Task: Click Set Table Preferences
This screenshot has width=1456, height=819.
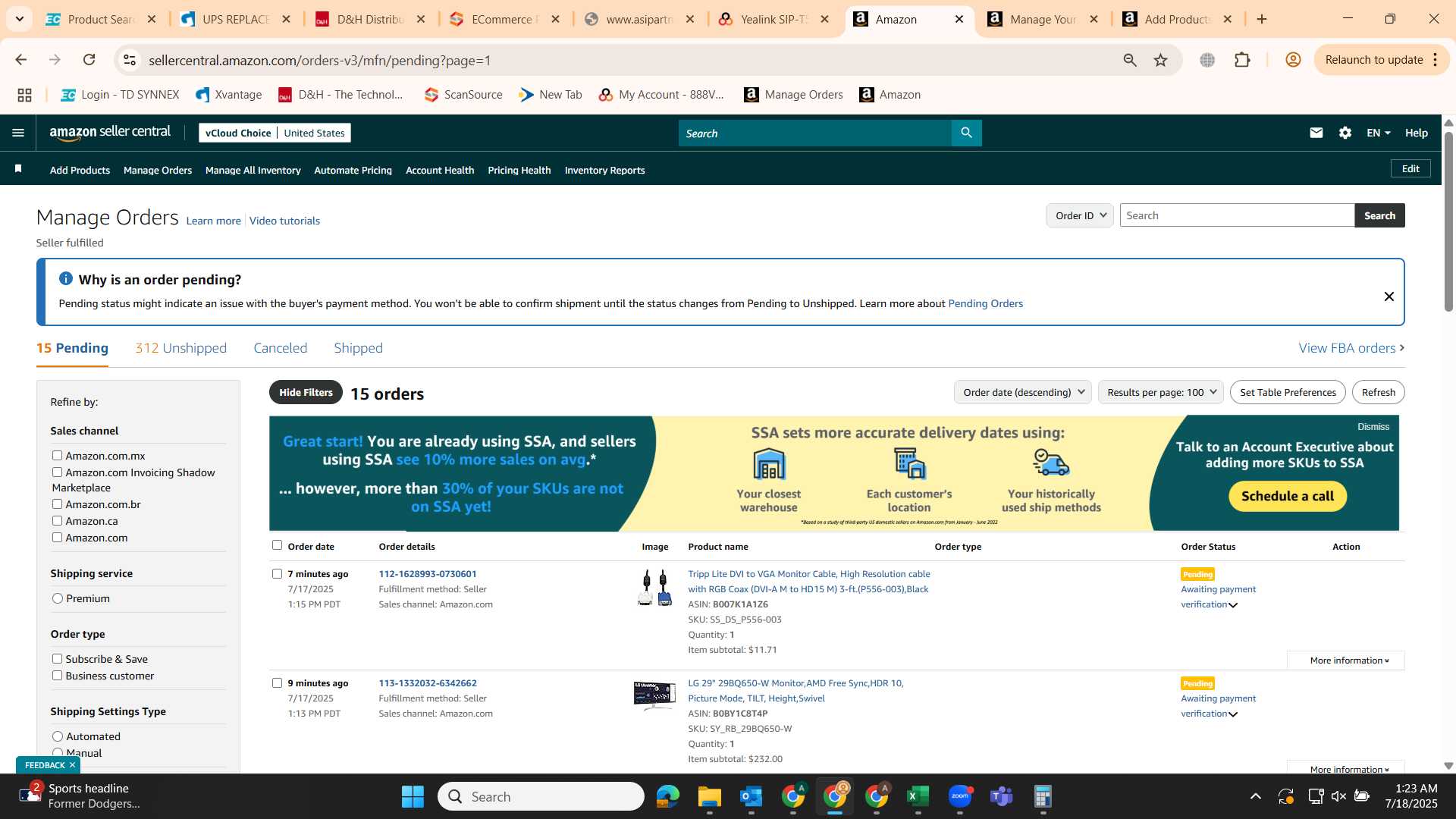Action: [x=1288, y=392]
